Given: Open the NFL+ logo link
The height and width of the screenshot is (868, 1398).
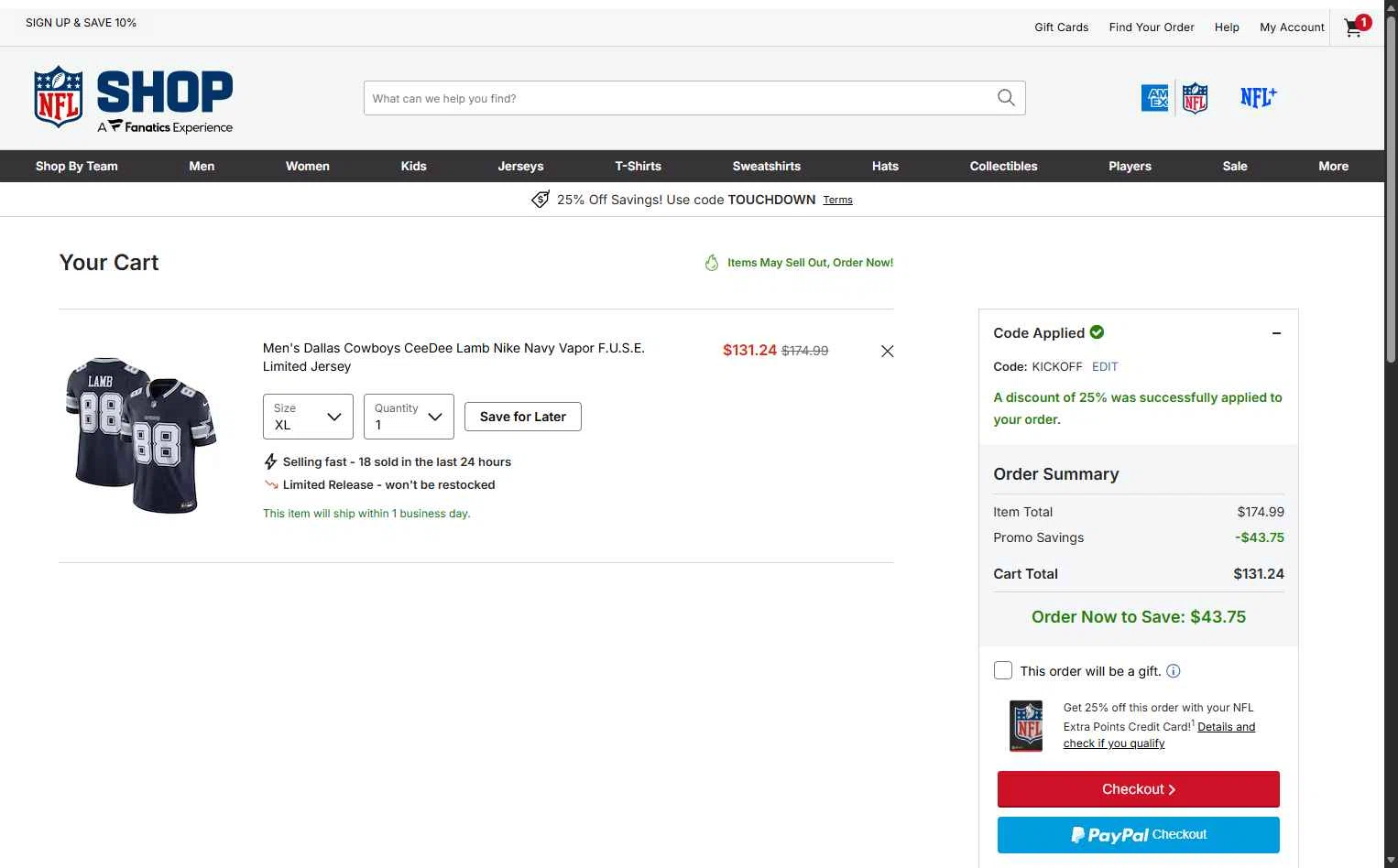Looking at the screenshot, I should point(1259,97).
